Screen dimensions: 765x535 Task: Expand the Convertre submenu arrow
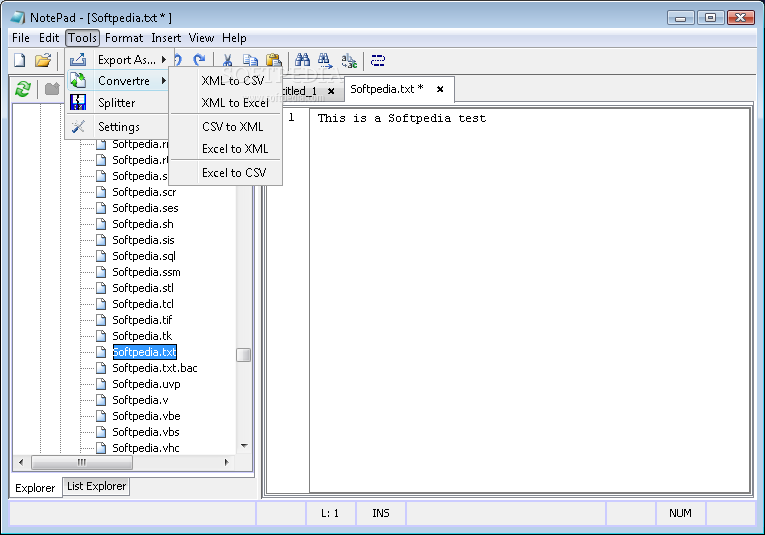[x=164, y=80]
